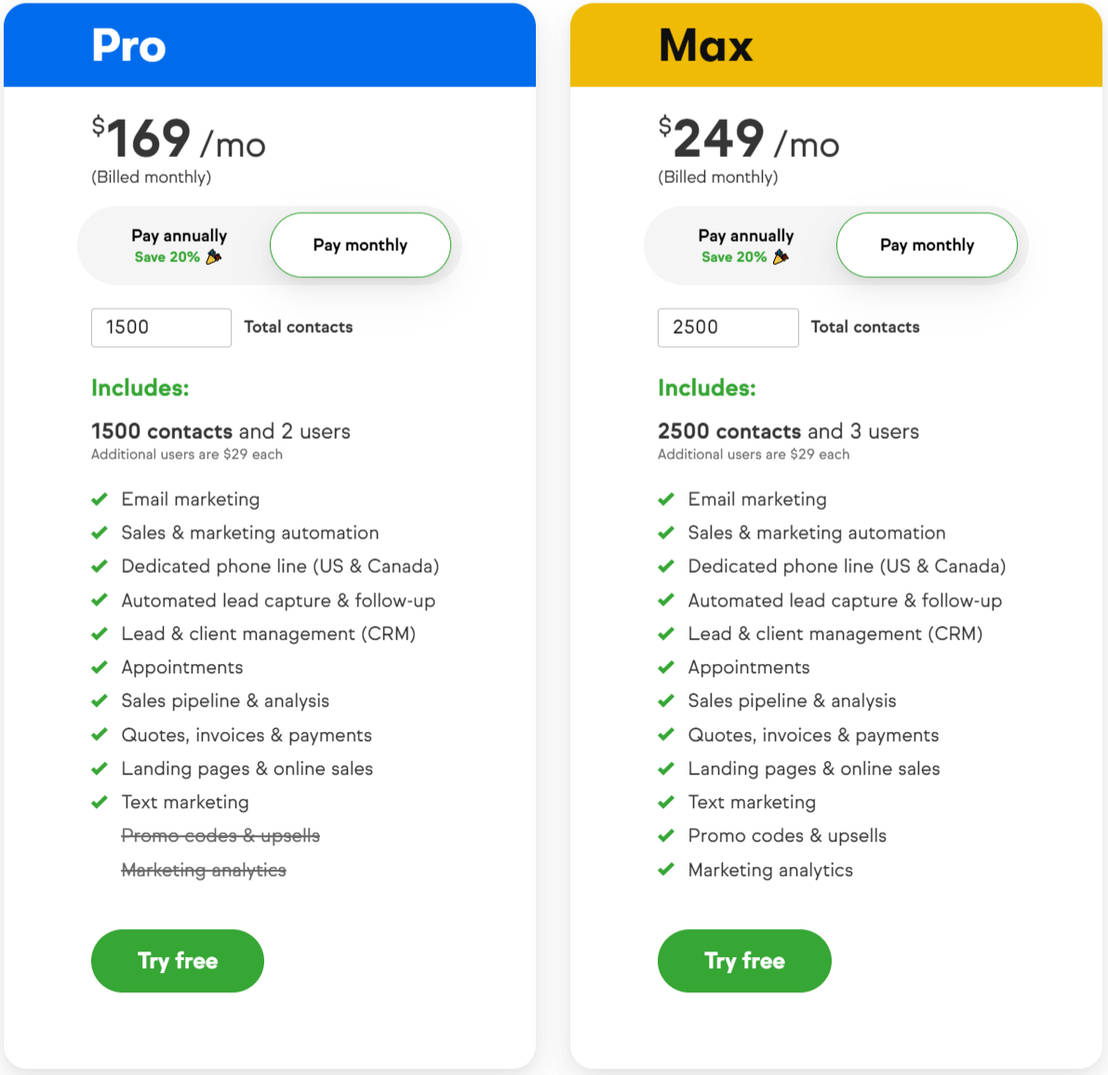Click checkmark beside Appointments in Max plan
This screenshot has width=1108, height=1075.
(x=666, y=667)
